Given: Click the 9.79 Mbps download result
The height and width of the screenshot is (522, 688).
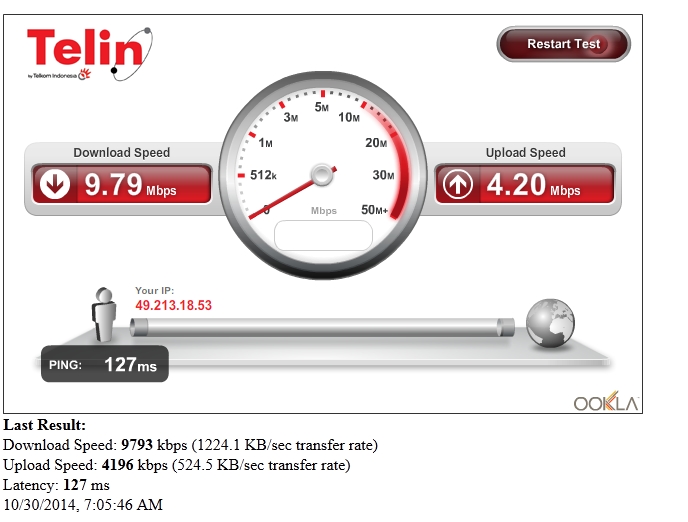Looking at the screenshot, I should click(x=130, y=184).
